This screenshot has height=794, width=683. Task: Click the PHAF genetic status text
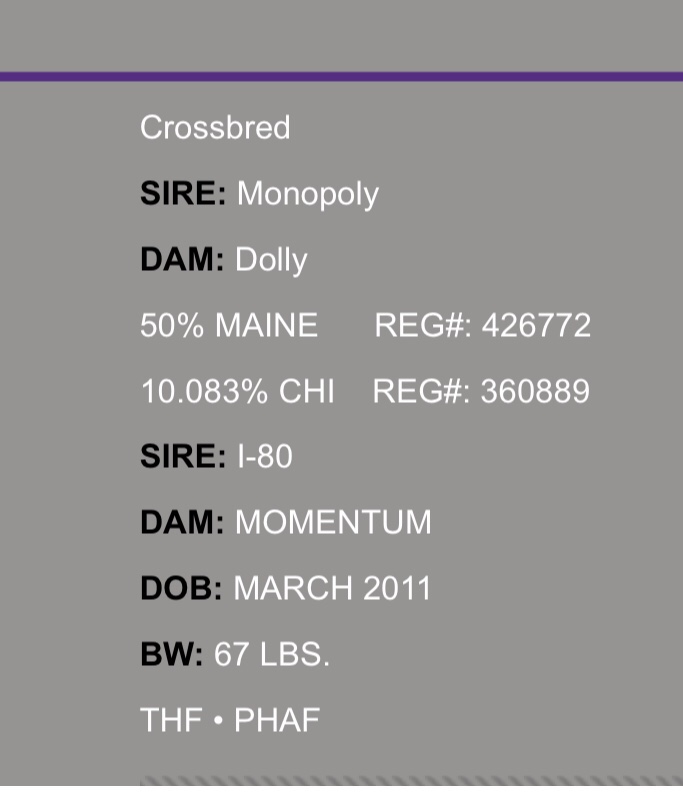point(277,720)
